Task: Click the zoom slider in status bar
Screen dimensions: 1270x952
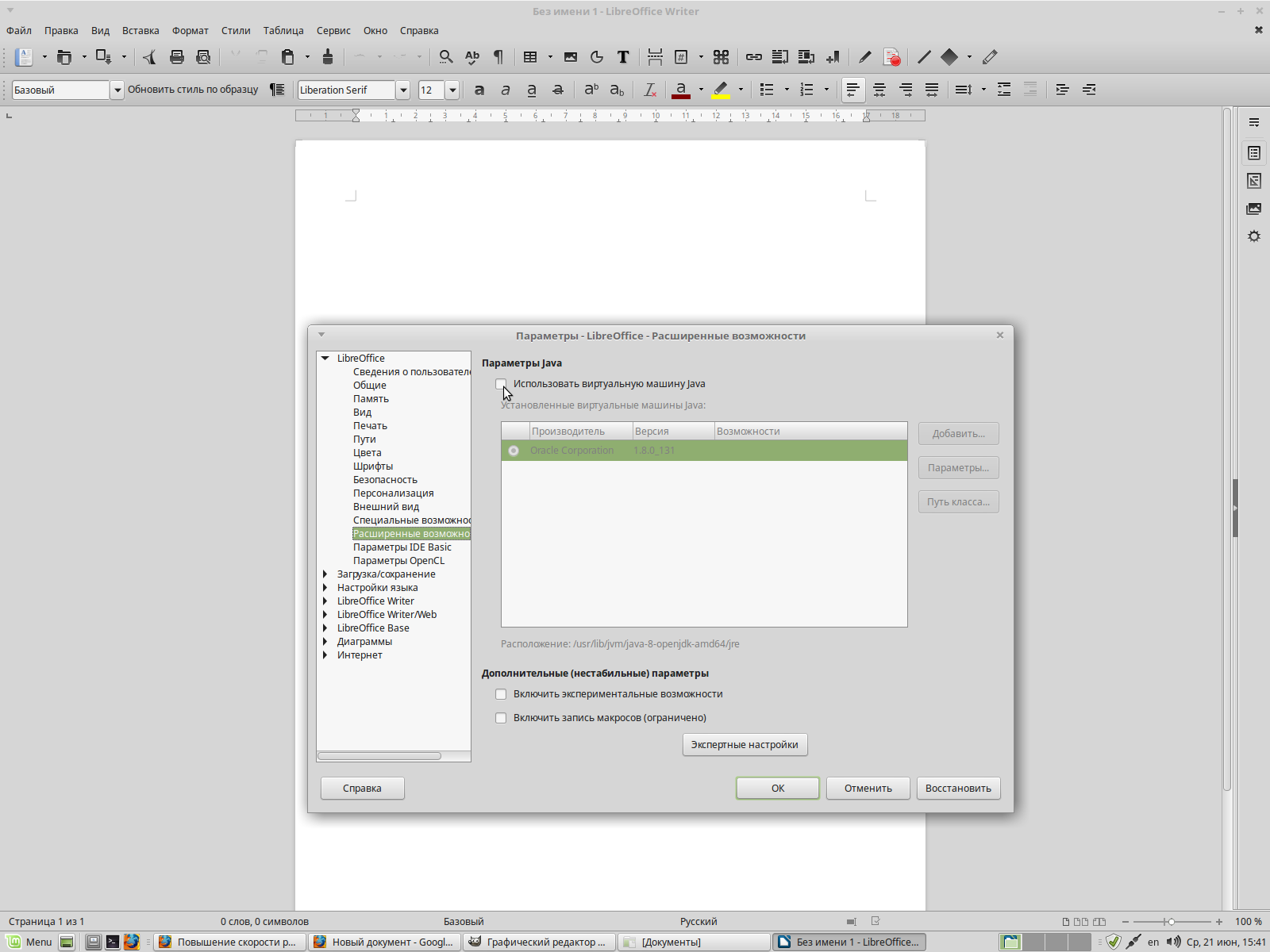Action: 1172,922
